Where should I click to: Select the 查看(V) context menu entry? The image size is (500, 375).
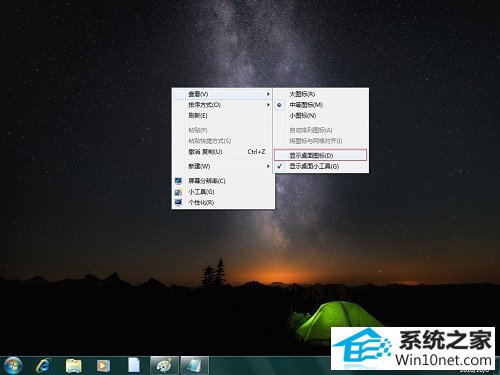click(x=222, y=94)
